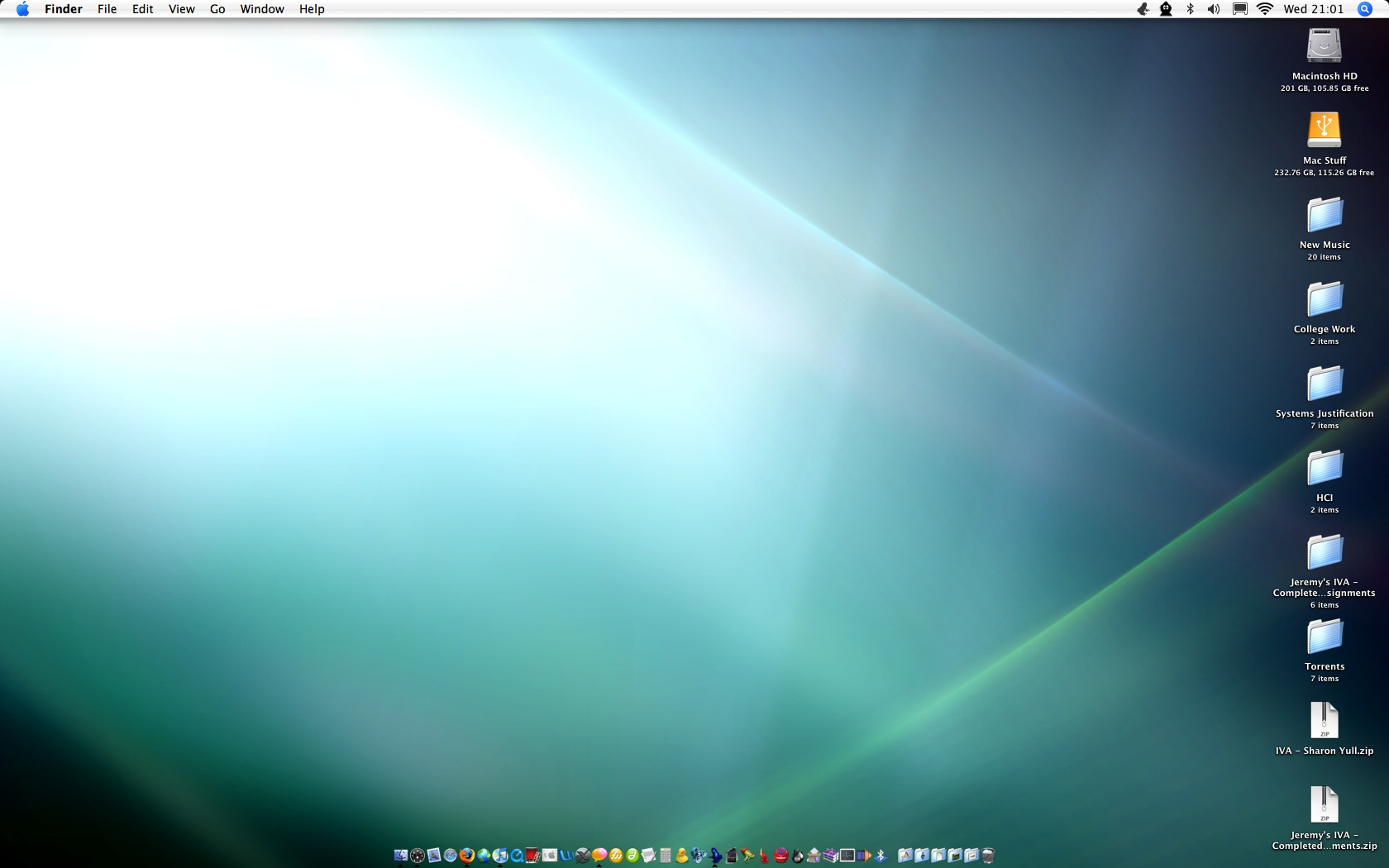Open the Help menu
Image resolution: width=1389 pixels, height=868 pixels.
point(312,9)
